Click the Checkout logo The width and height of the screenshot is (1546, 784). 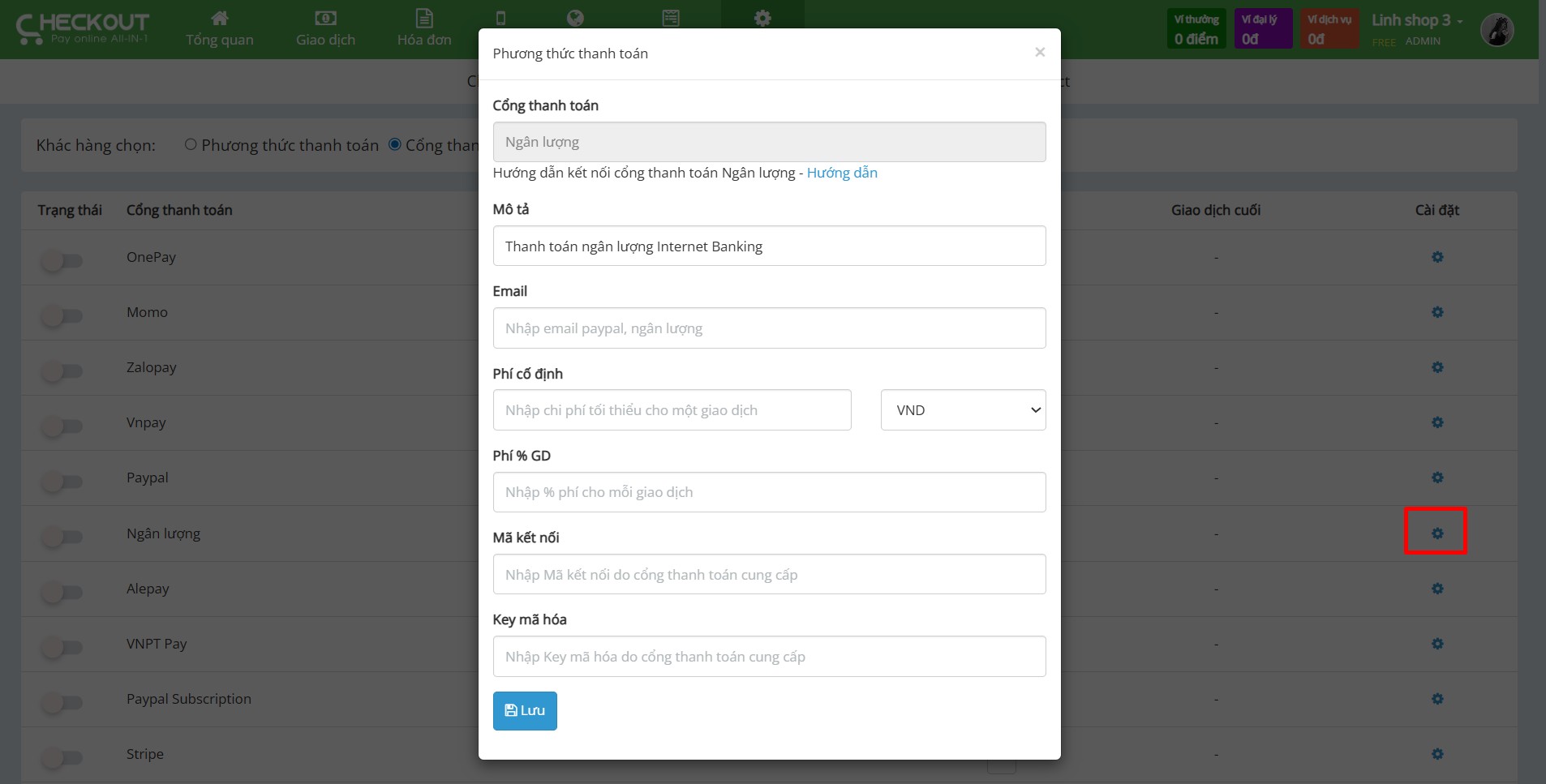tap(83, 28)
